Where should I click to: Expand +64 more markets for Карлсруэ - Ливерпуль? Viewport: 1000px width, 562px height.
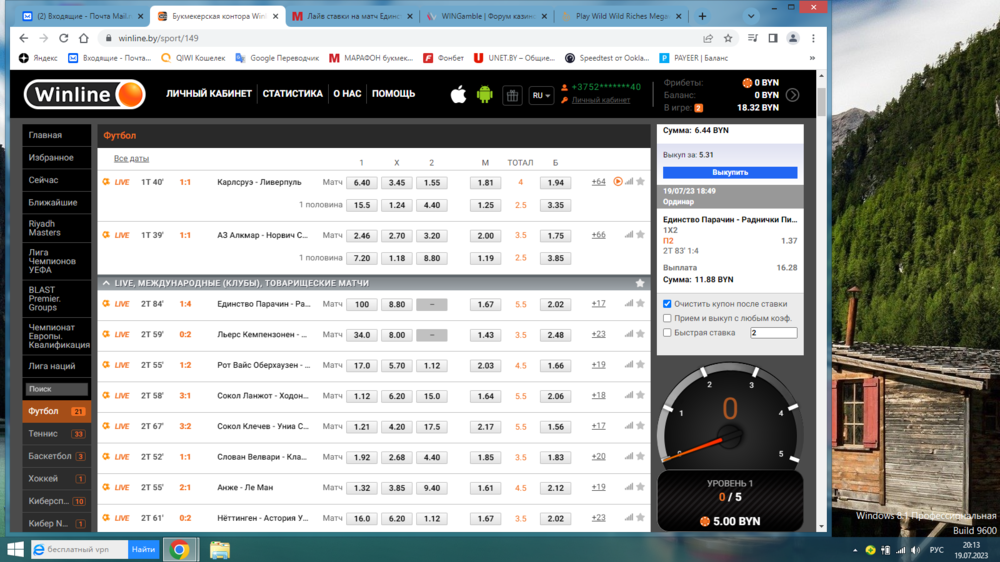598,182
